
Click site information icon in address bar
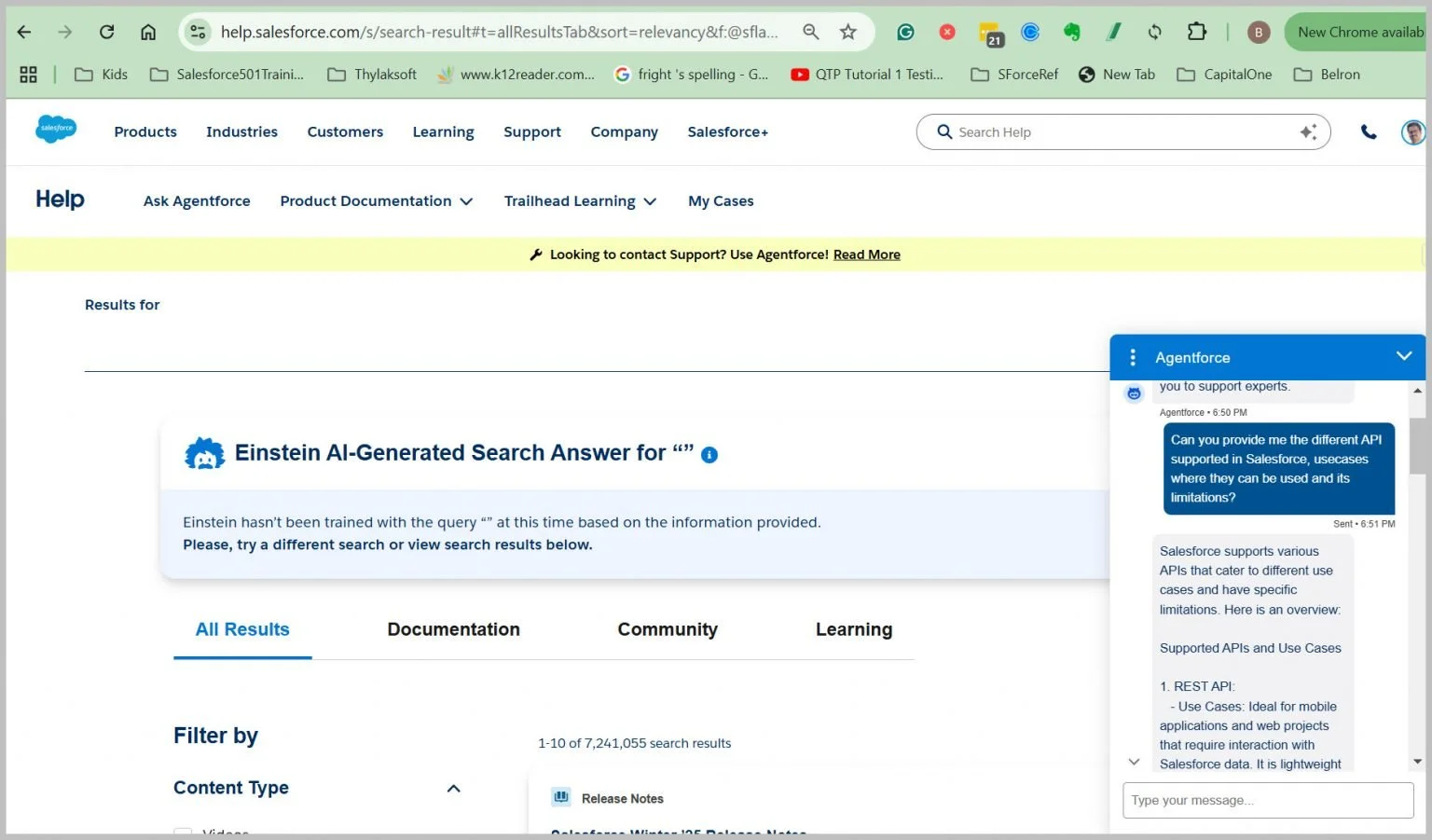[198, 32]
